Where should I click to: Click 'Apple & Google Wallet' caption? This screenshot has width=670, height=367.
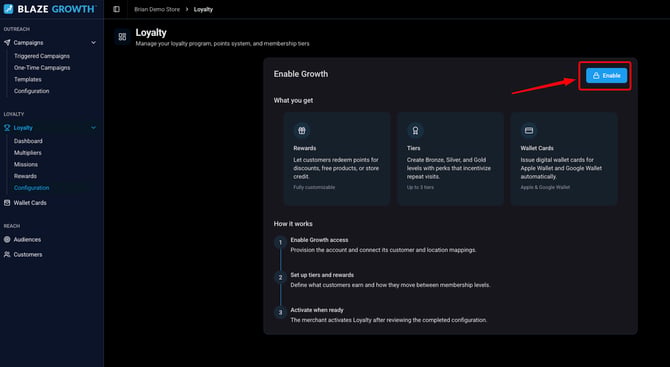pyautogui.click(x=545, y=188)
